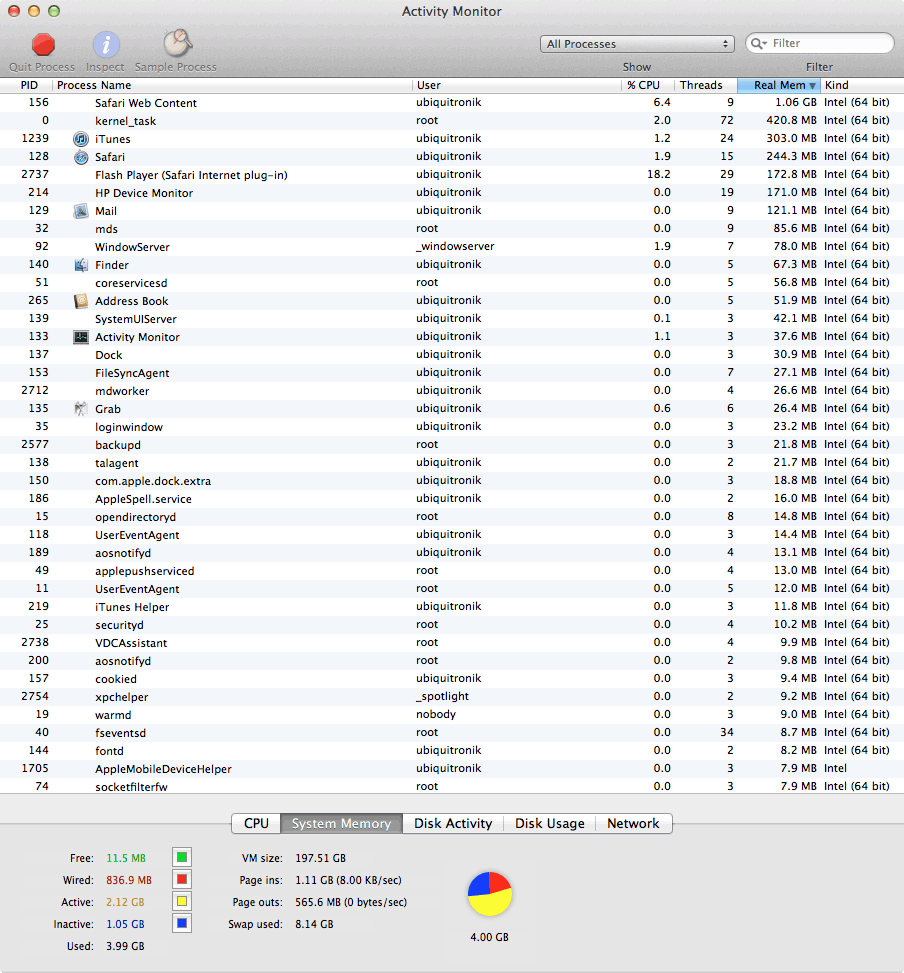Image resolution: width=904 pixels, height=973 pixels.
Task: Select the kernel_task process row
Action: (452, 121)
